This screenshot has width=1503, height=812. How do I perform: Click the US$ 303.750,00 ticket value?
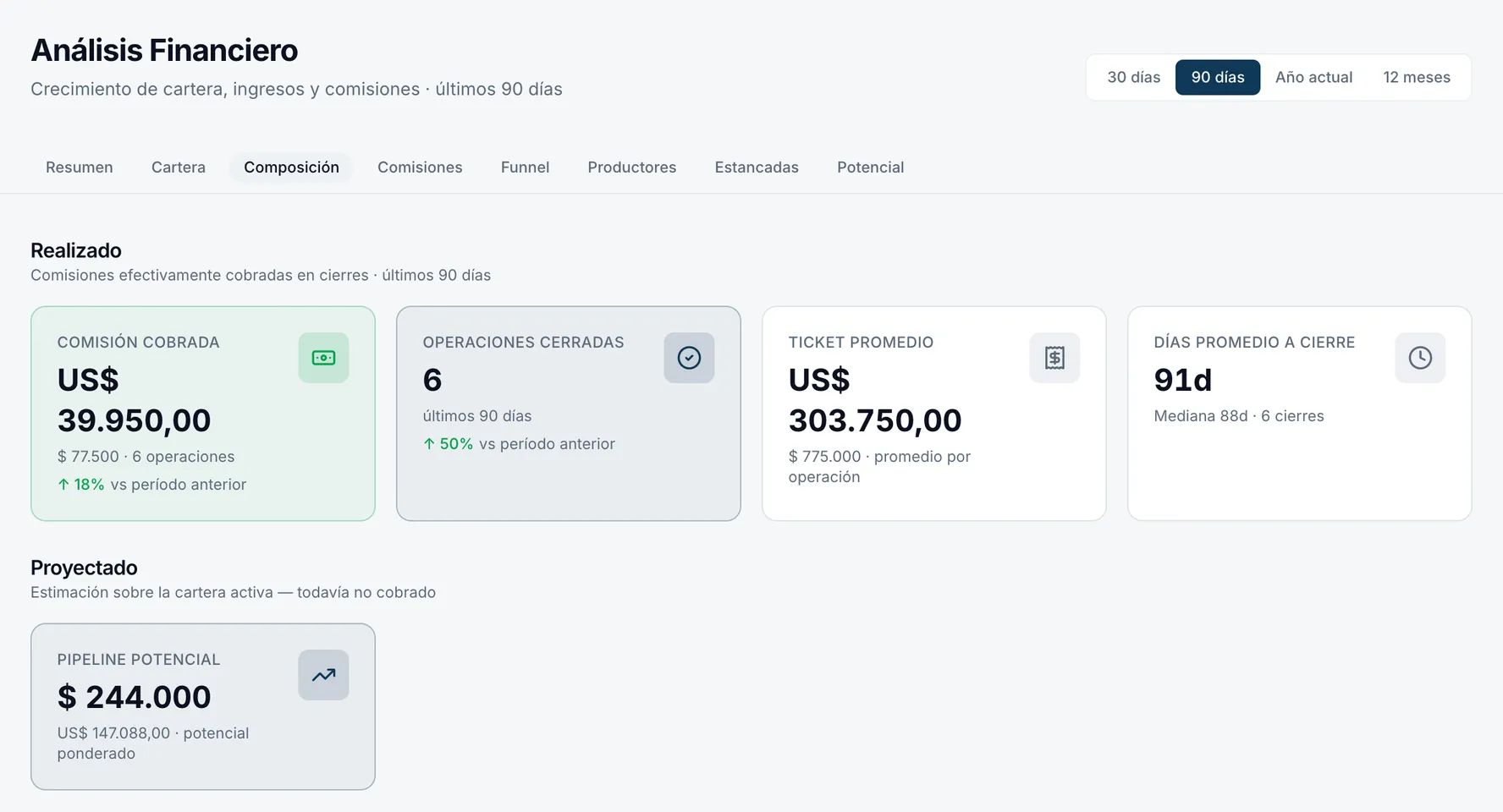pyautogui.click(x=875, y=400)
